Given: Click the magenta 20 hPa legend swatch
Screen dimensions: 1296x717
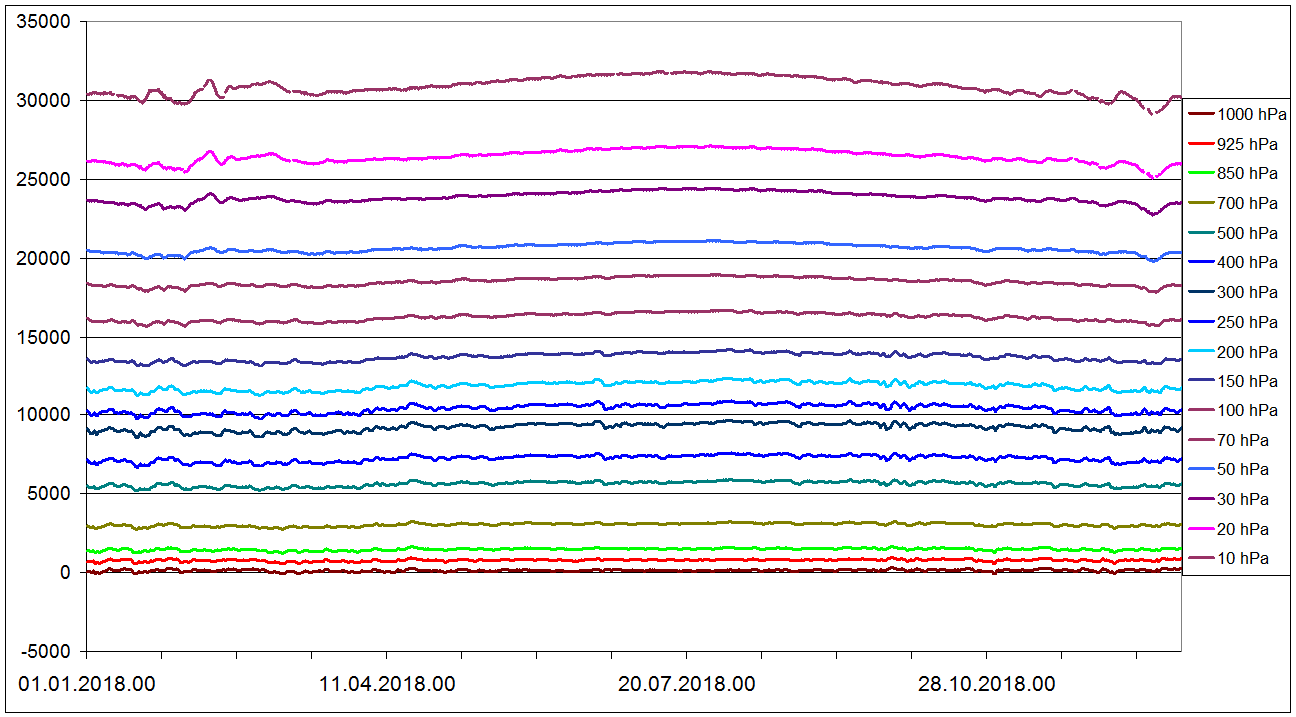Looking at the screenshot, I should (1200, 529).
